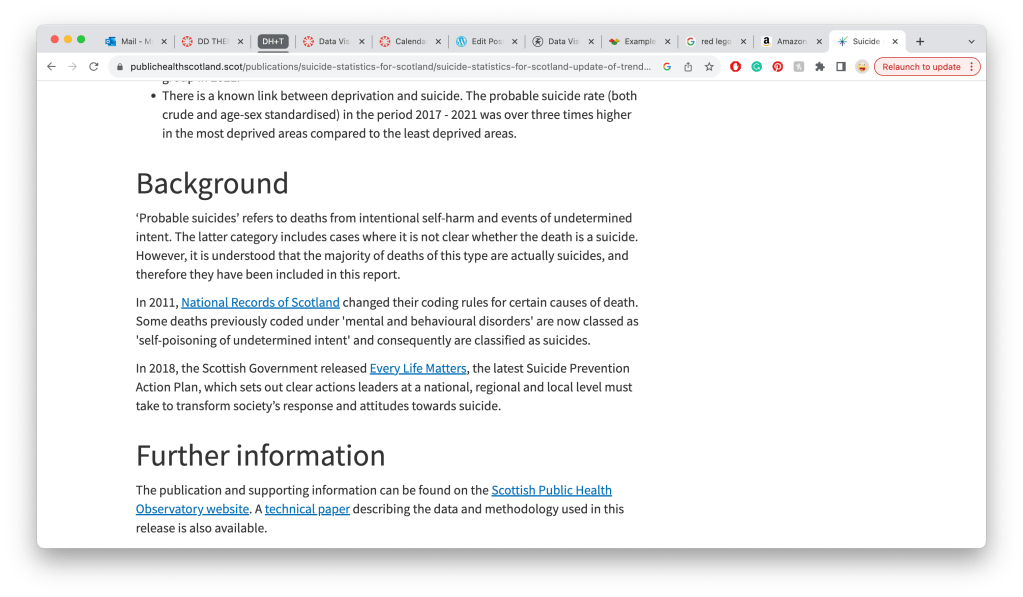Screen dimensions: 1023x597
Task: Click the red ad blocker extension icon
Action: (735, 67)
